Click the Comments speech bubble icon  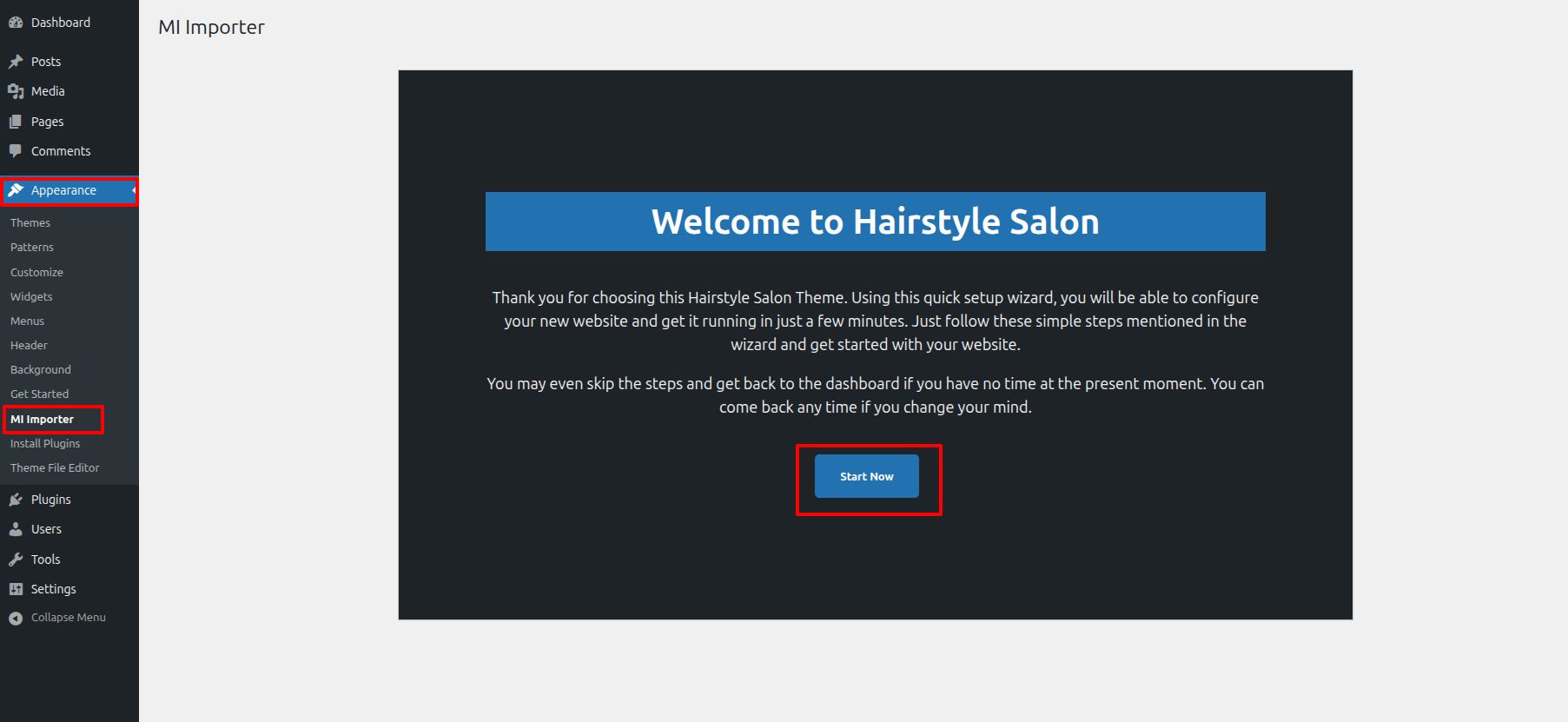click(16, 151)
